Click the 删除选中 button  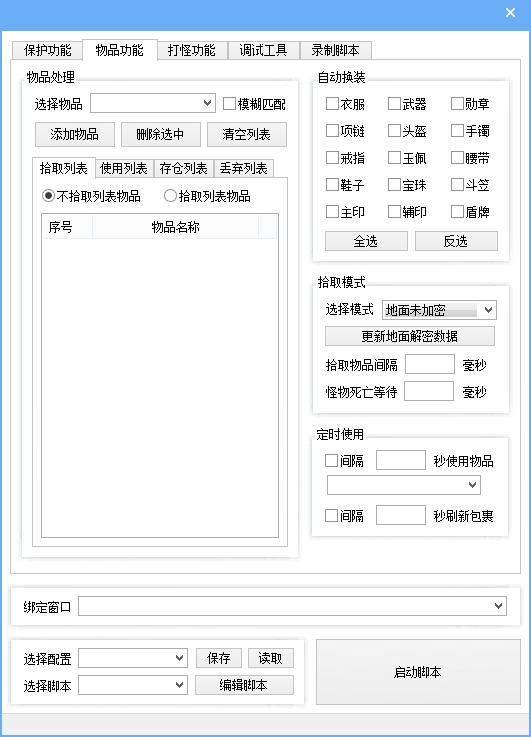[x=161, y=134]
